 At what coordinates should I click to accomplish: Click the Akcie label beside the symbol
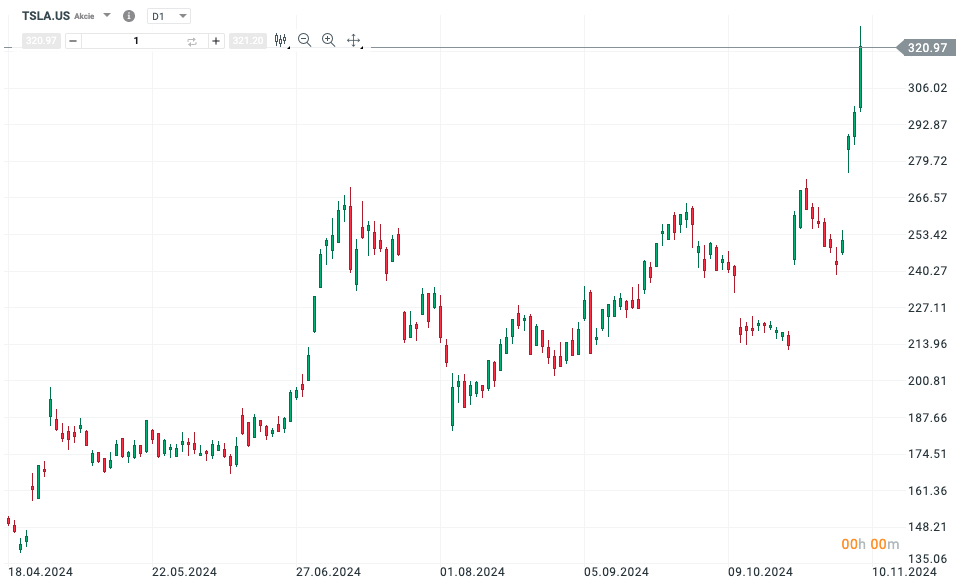85,17
